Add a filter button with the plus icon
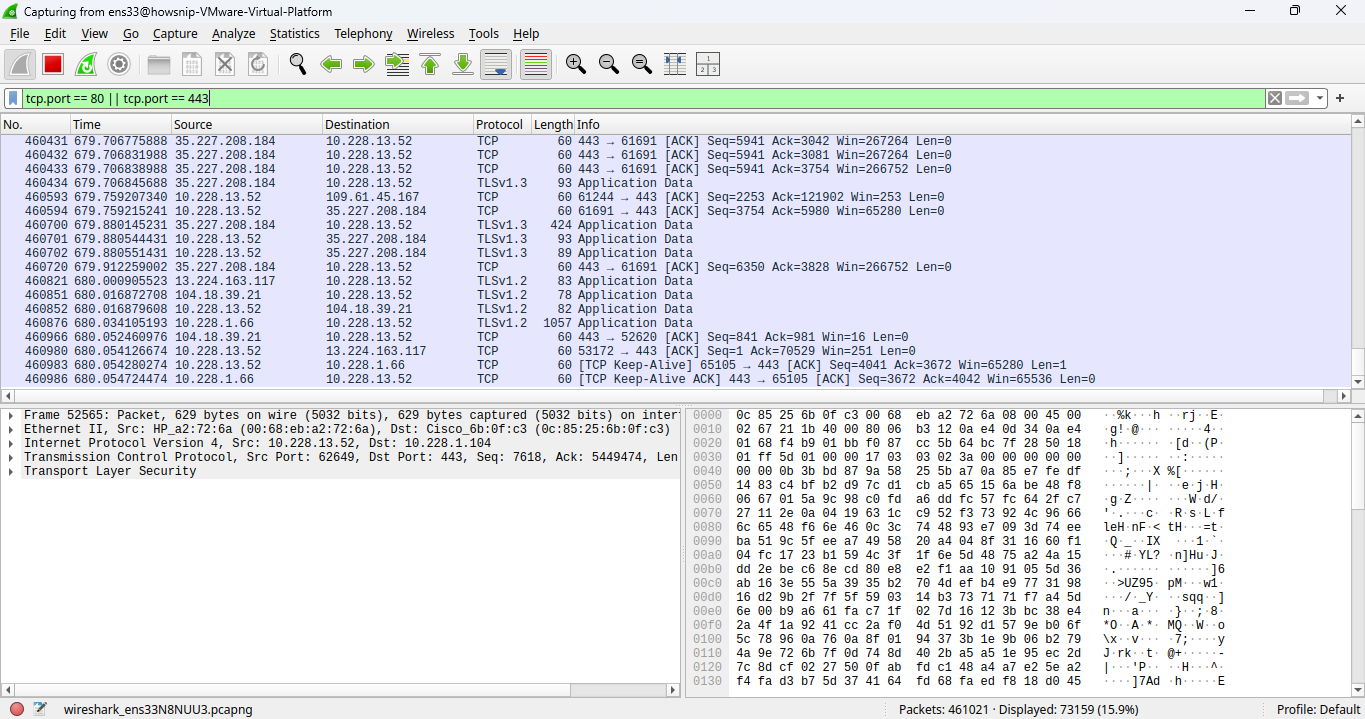1365x719 pixels. point(1340,98)
